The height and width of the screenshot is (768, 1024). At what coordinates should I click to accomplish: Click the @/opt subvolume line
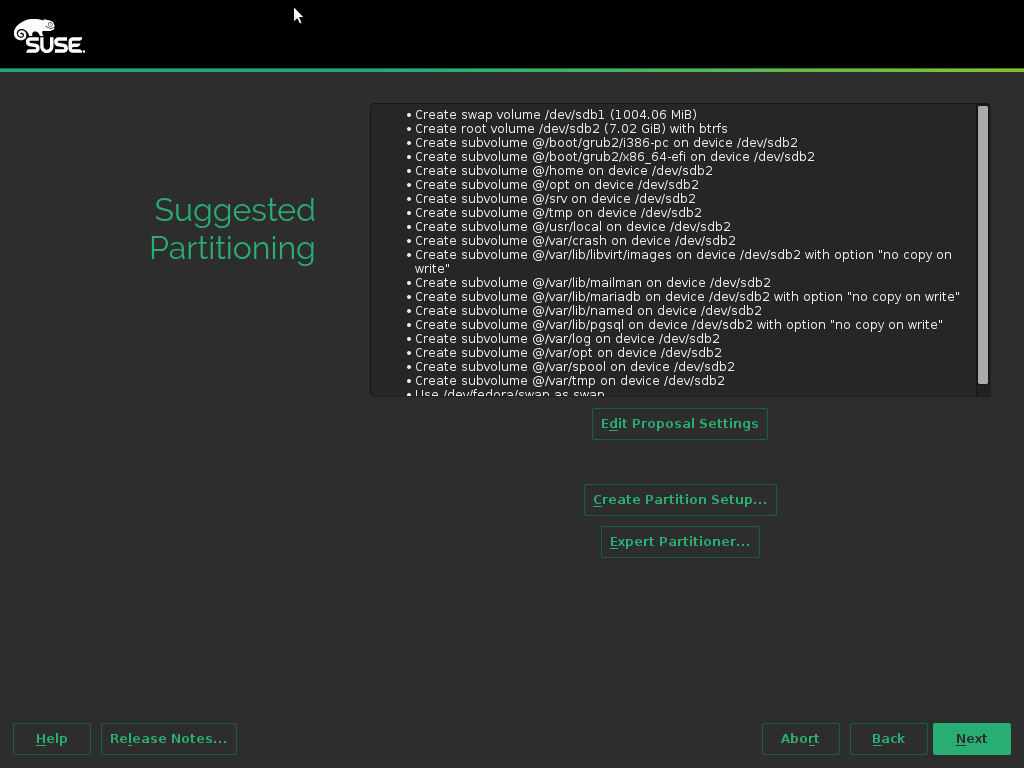click(556, 185)
